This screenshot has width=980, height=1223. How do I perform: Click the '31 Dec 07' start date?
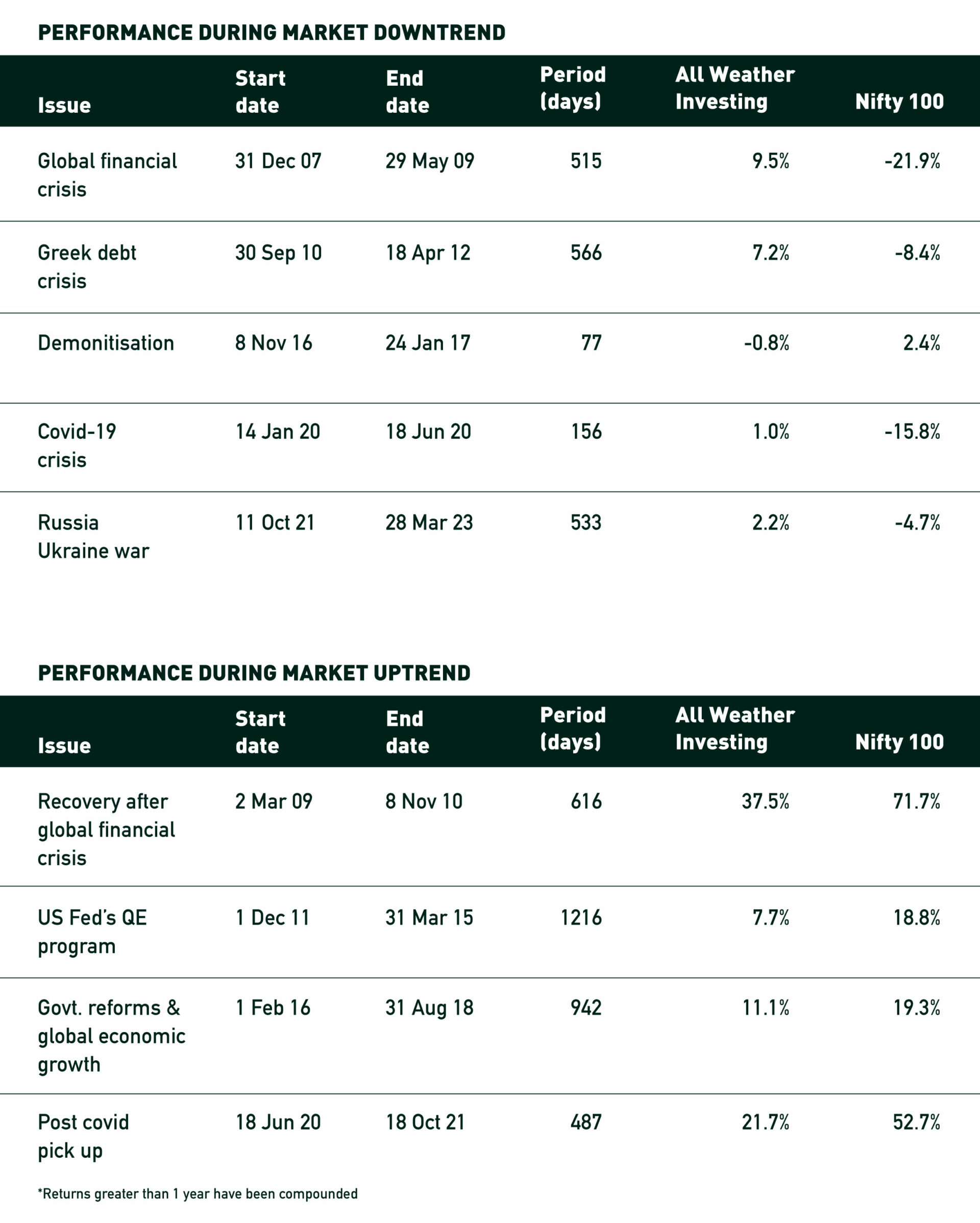tap(278, 161)
